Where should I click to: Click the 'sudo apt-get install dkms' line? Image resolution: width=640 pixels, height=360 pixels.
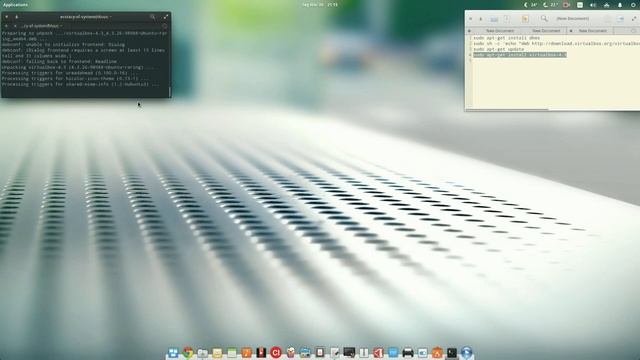coord(507,38)
